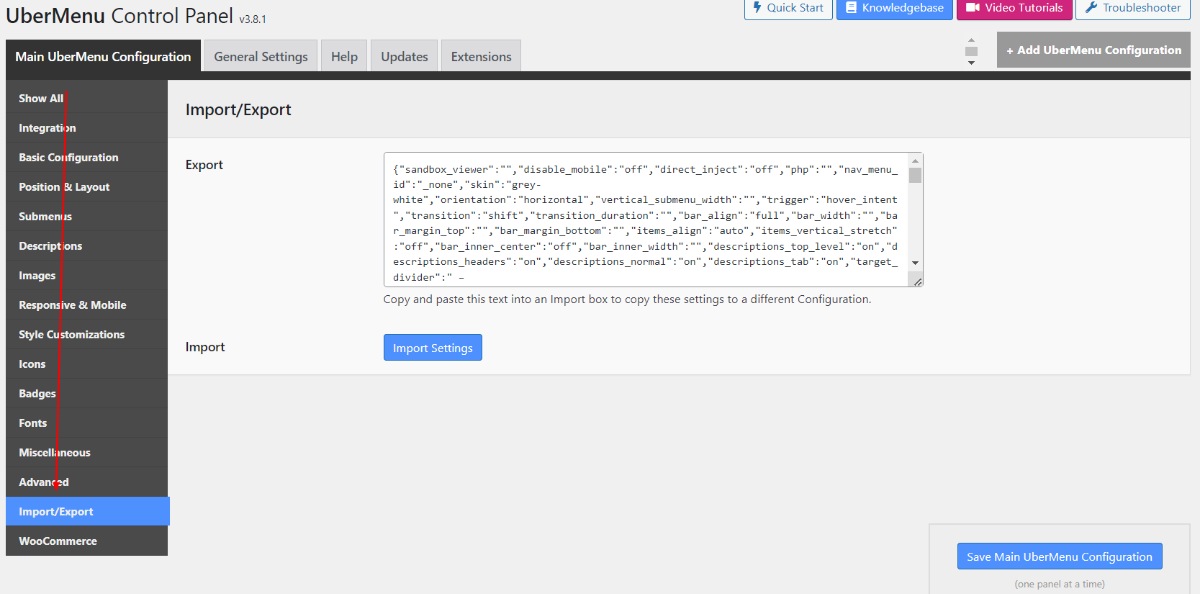Image resolution: width=1200 pixels, height=594 pixels.
Task: Select Responsive & Mobile sidebar section
Action: click(x=72, y=305)
